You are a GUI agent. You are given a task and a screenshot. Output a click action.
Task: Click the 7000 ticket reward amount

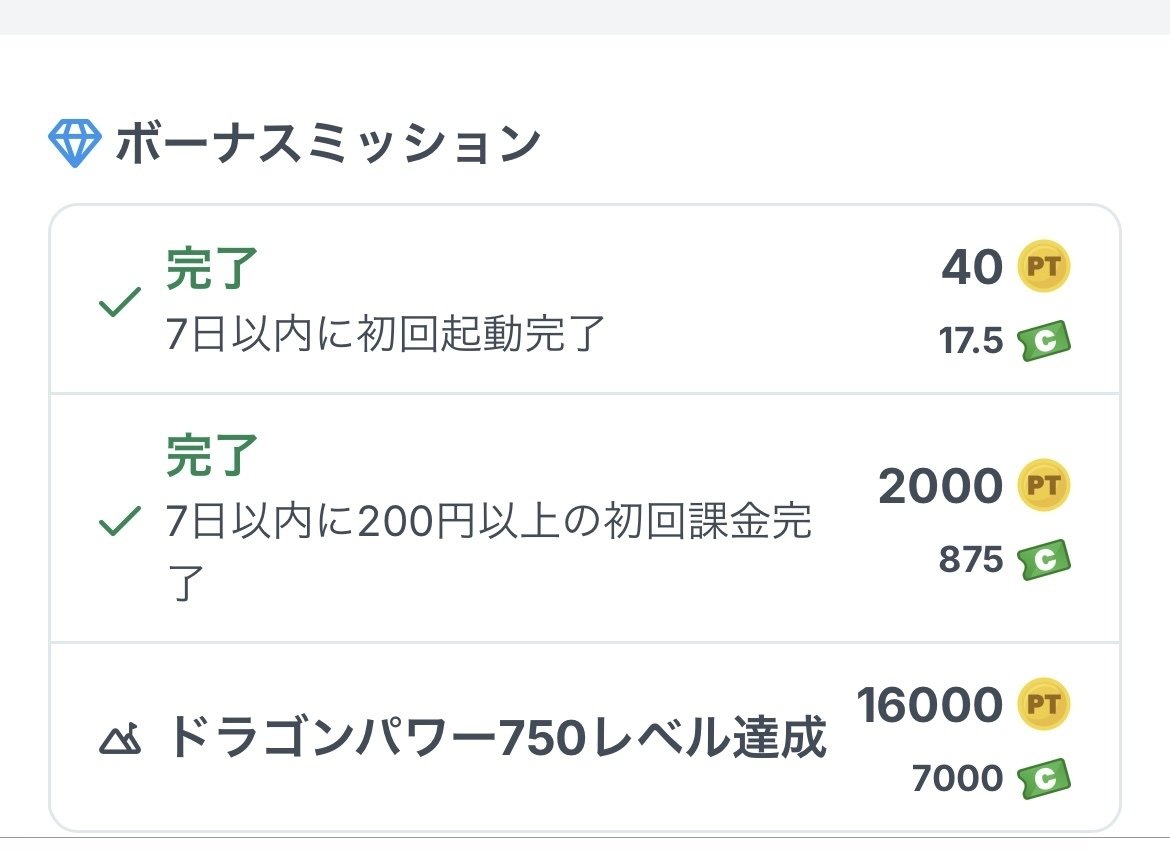pos(957,778)
